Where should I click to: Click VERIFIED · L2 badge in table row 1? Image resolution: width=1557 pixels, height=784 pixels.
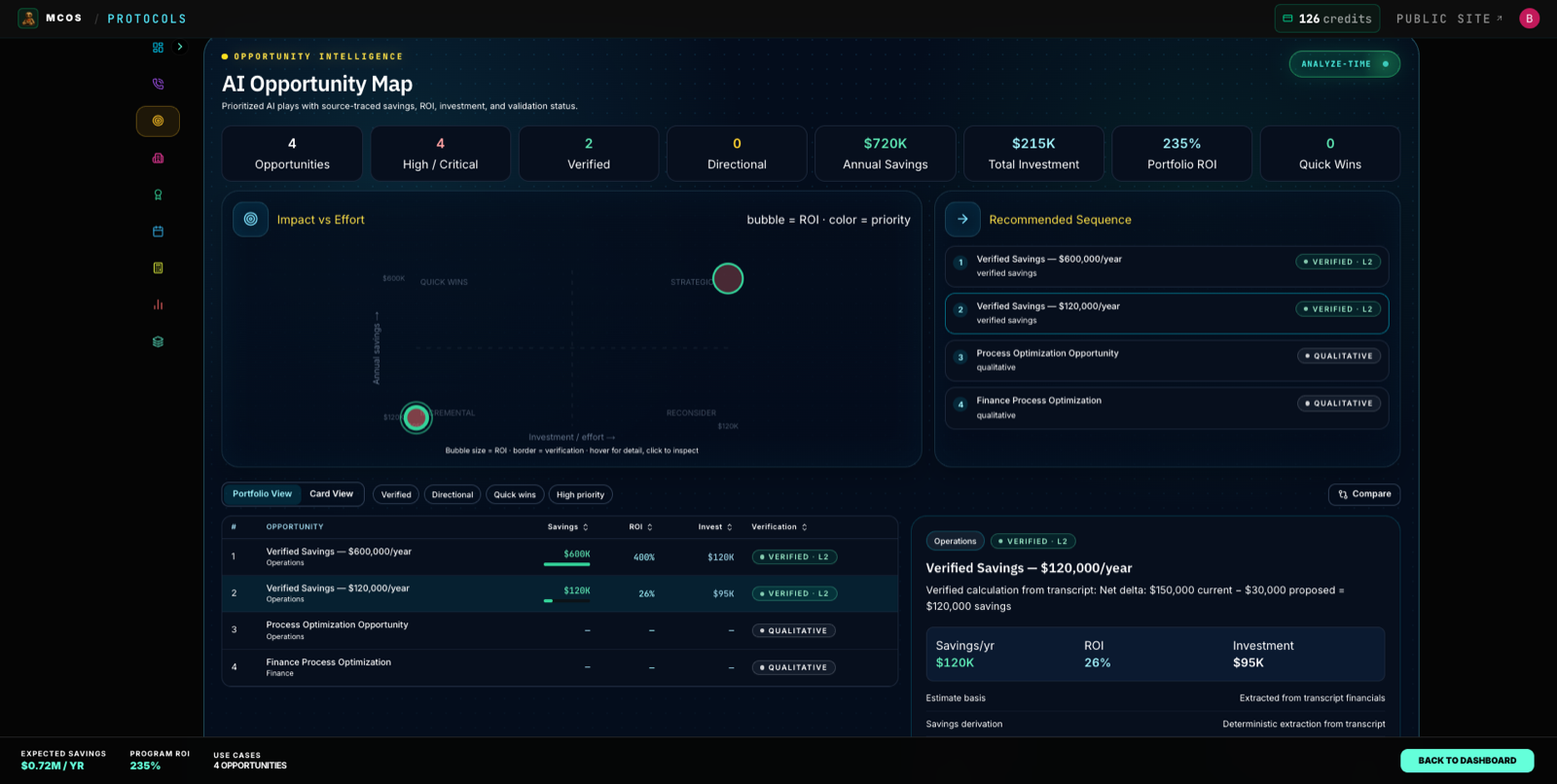795,557
